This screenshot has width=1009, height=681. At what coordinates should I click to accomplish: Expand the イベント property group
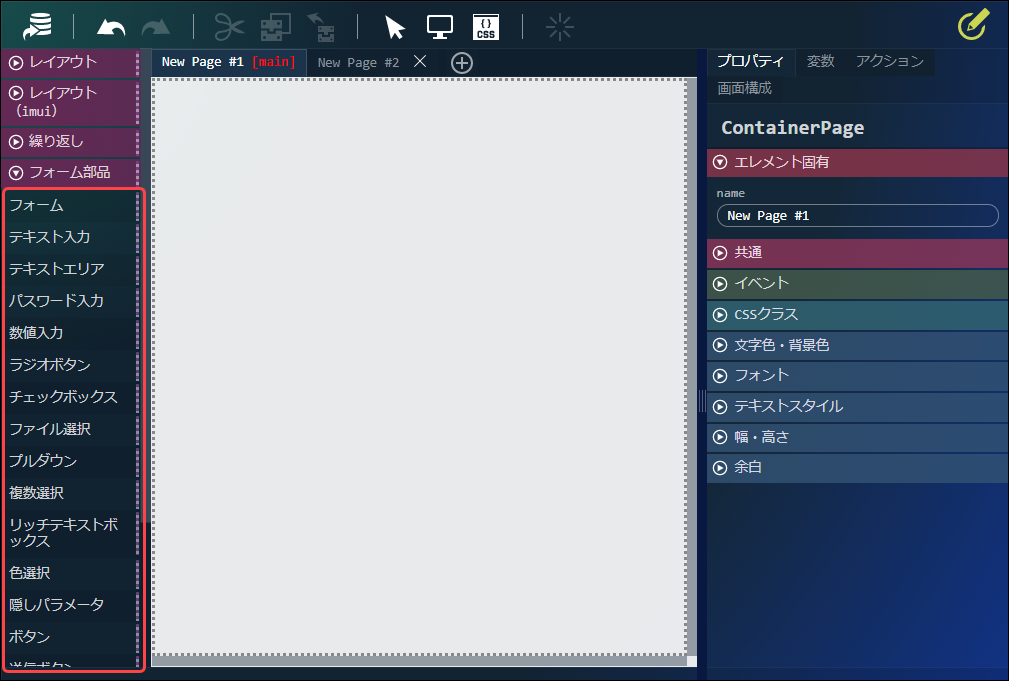[857, 284]
